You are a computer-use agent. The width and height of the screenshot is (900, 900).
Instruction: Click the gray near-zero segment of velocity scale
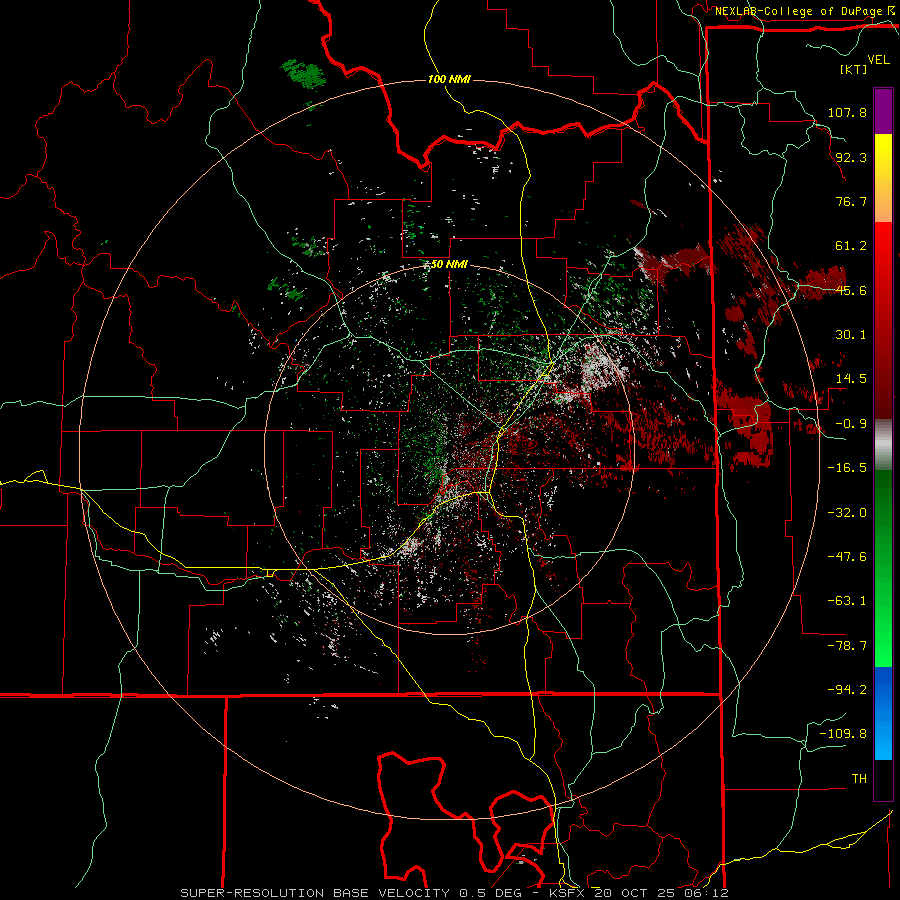883,445
